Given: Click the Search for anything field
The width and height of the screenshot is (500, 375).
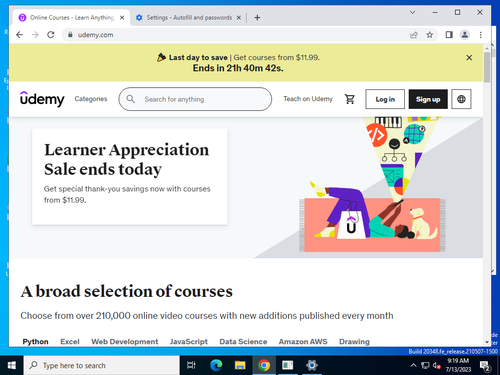Looking at the screenshot, I should [x=195, y=99].
